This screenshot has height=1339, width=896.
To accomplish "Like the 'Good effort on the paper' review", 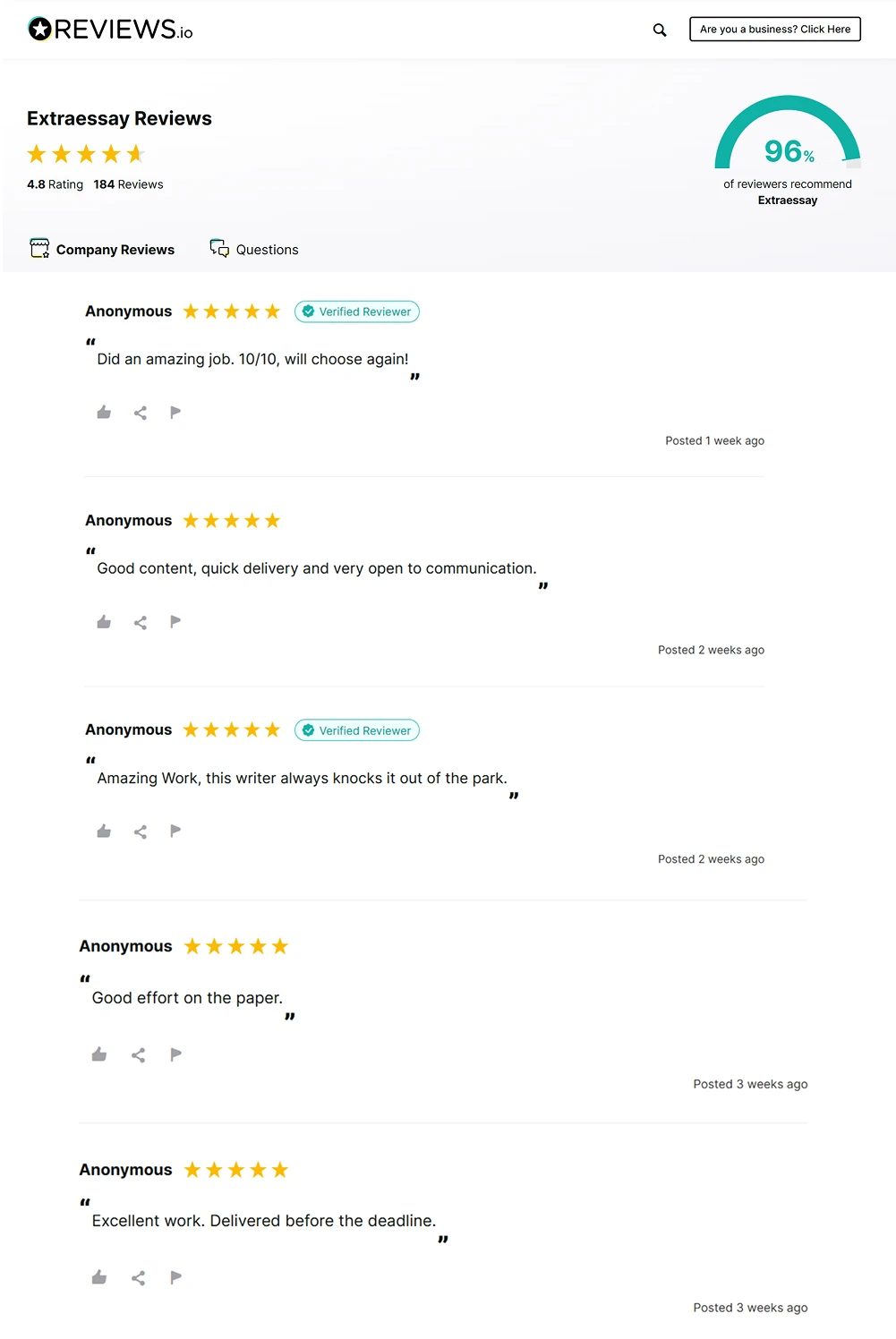I will (99, 1054).
